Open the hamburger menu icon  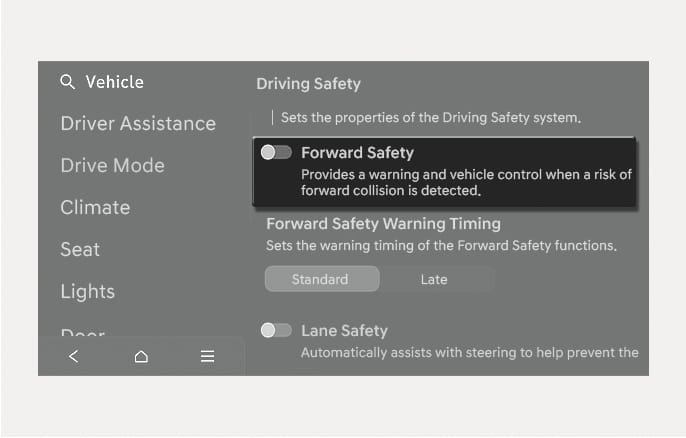pos(207,356)
